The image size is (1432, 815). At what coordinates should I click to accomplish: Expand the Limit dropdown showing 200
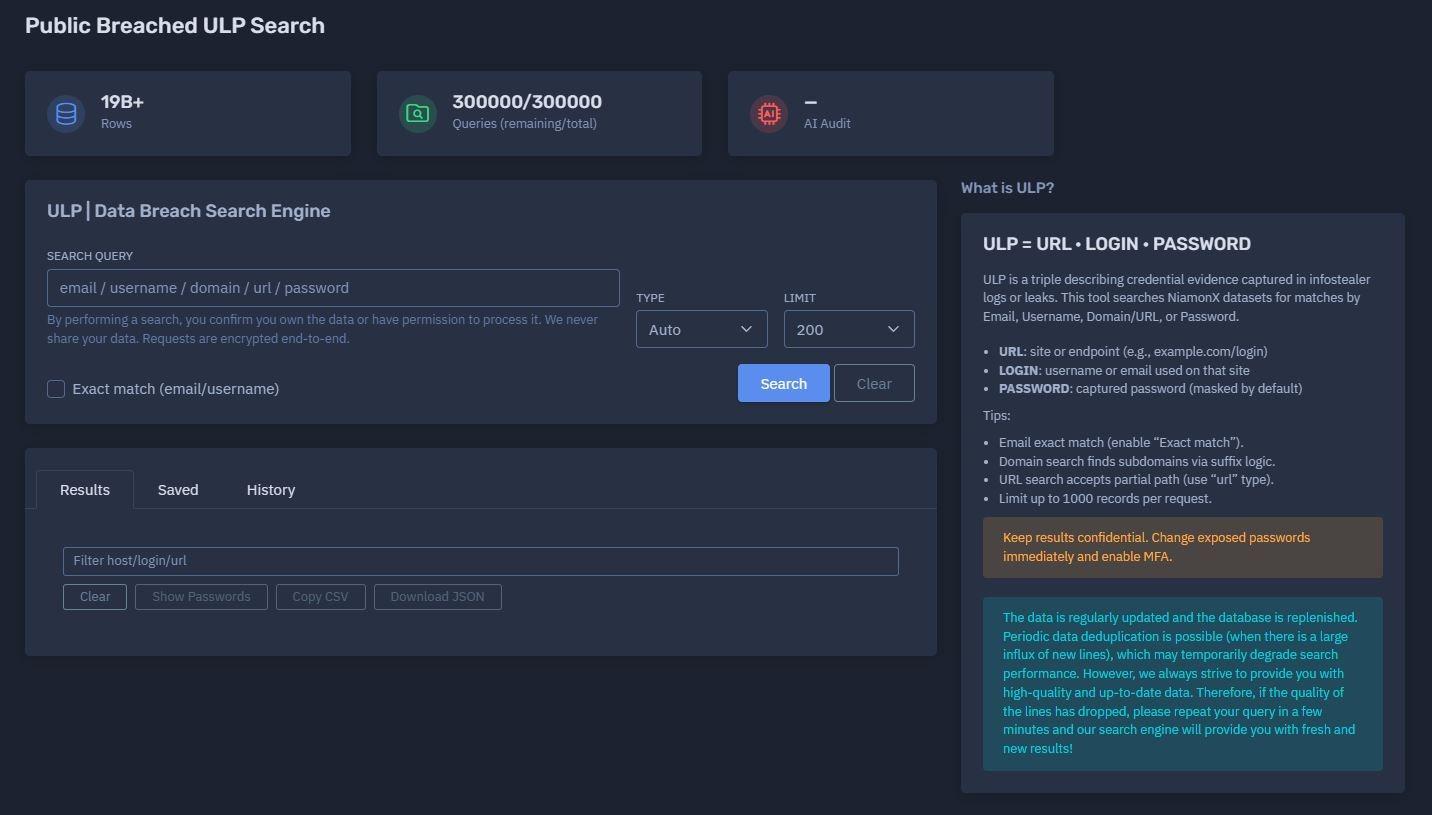click(x=848, y=329)
